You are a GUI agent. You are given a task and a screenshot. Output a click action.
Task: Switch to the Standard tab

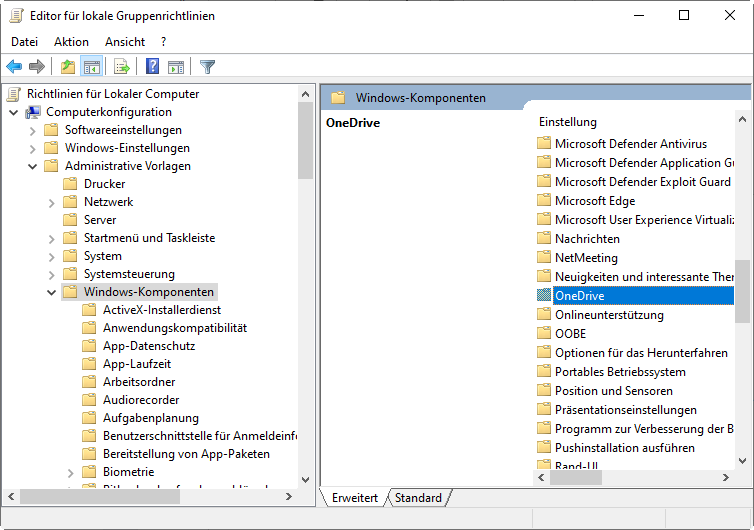(418, 498)
